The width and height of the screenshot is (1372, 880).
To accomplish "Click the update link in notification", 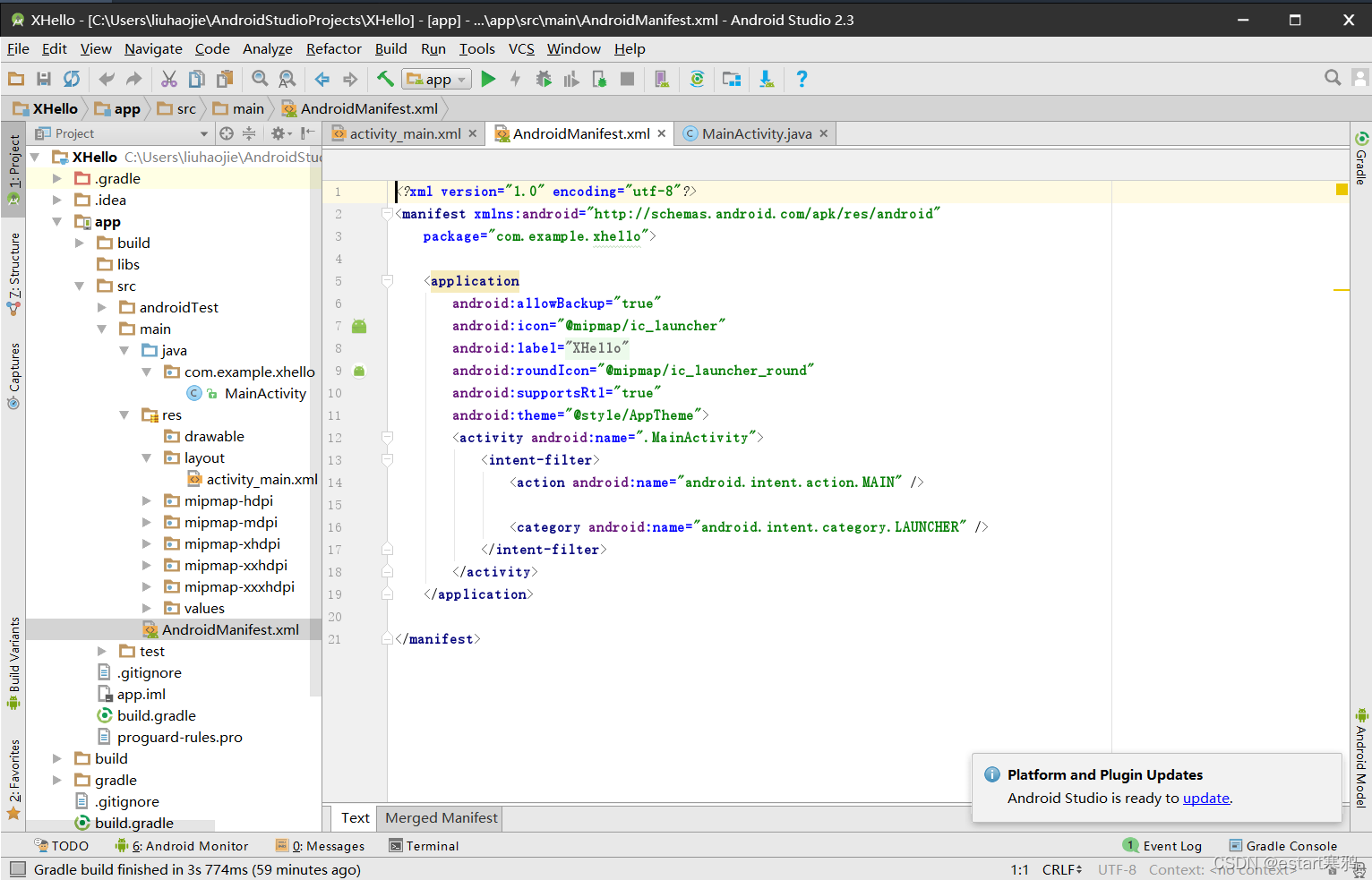I will coord(1205,799).
